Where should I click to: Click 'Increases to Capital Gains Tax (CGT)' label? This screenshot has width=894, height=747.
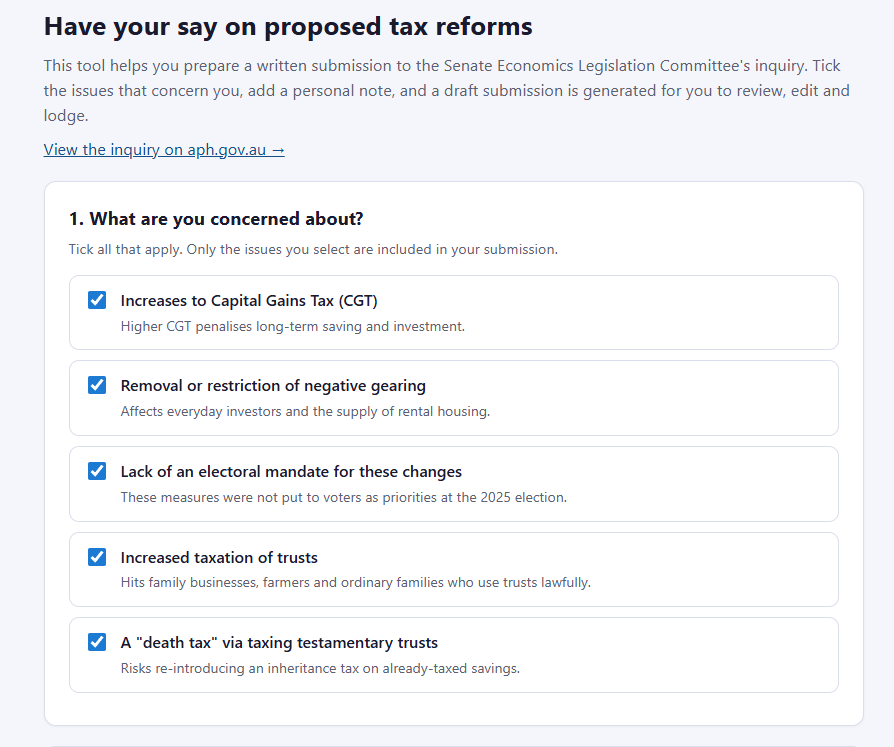click(x=249, y=301)
